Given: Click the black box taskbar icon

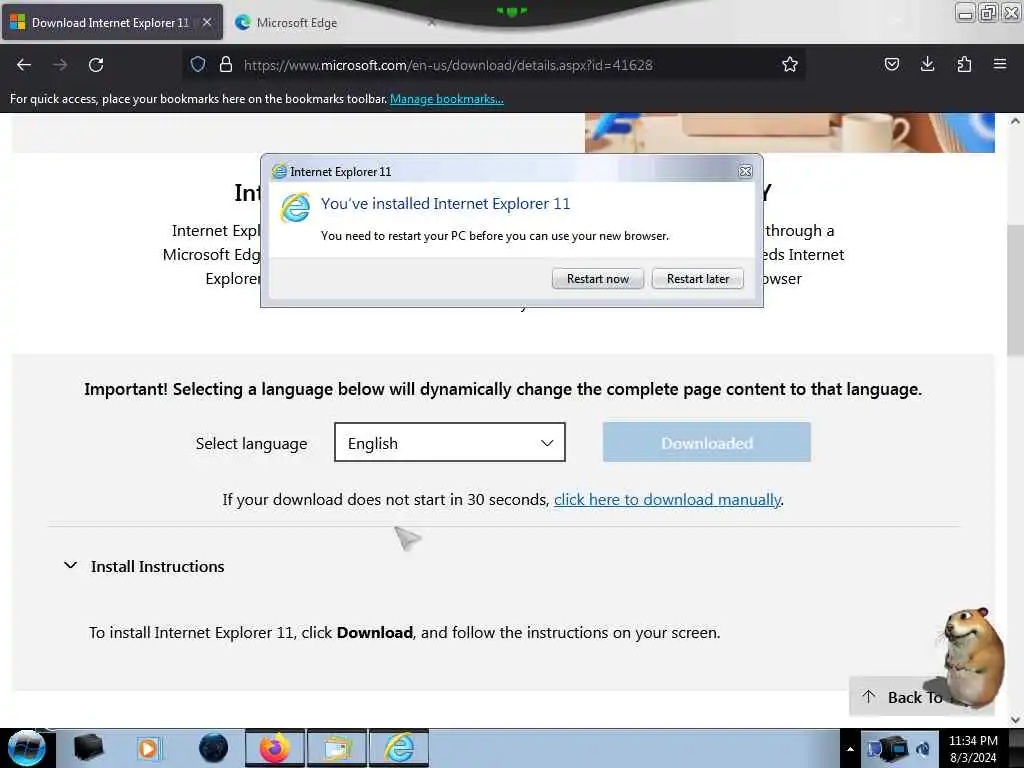Looking at the screenshot, I should [88, 748].
